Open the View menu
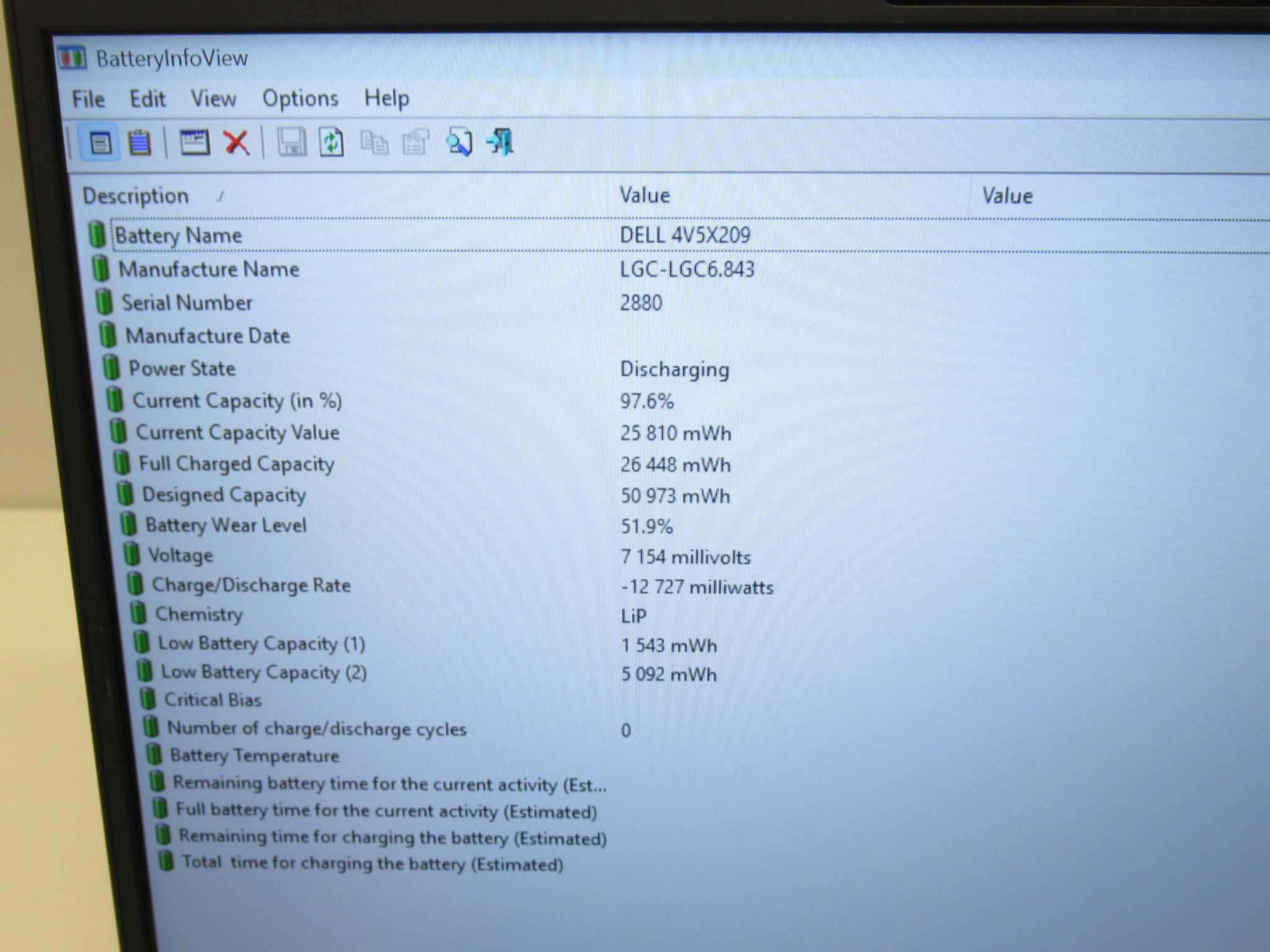The width and height of the screenshot is (1270, 952). (x=213, y=99)
